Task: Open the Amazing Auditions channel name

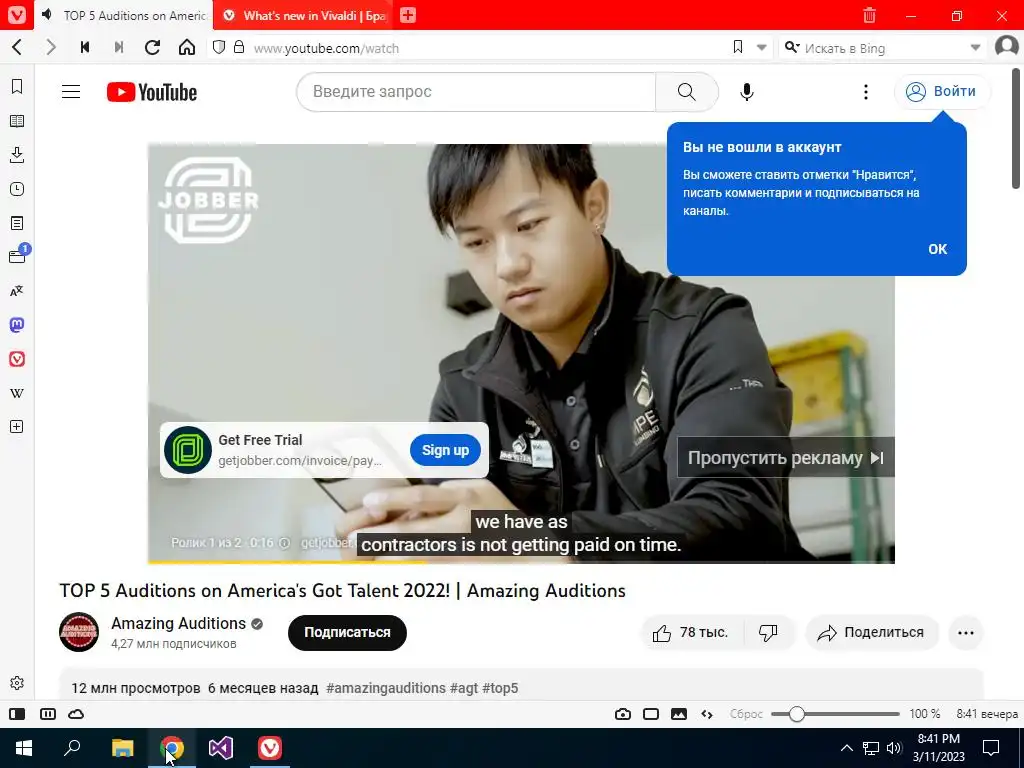Action: pos(178,623)
